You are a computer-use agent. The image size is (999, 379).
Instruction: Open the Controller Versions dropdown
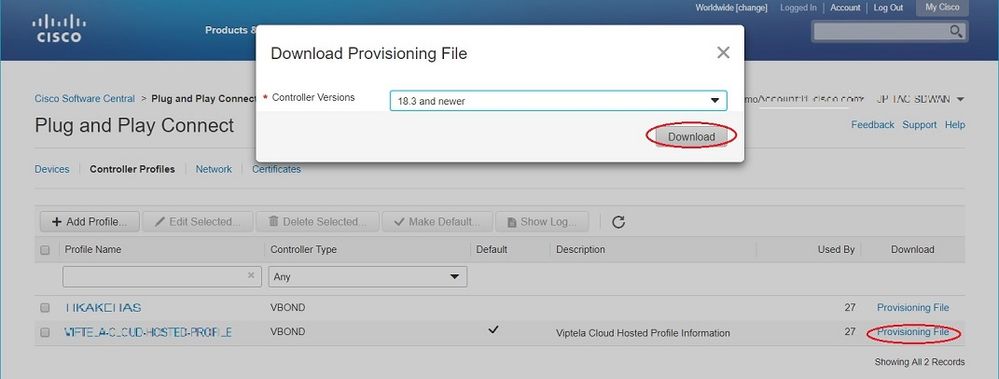(x=558, y=101)
